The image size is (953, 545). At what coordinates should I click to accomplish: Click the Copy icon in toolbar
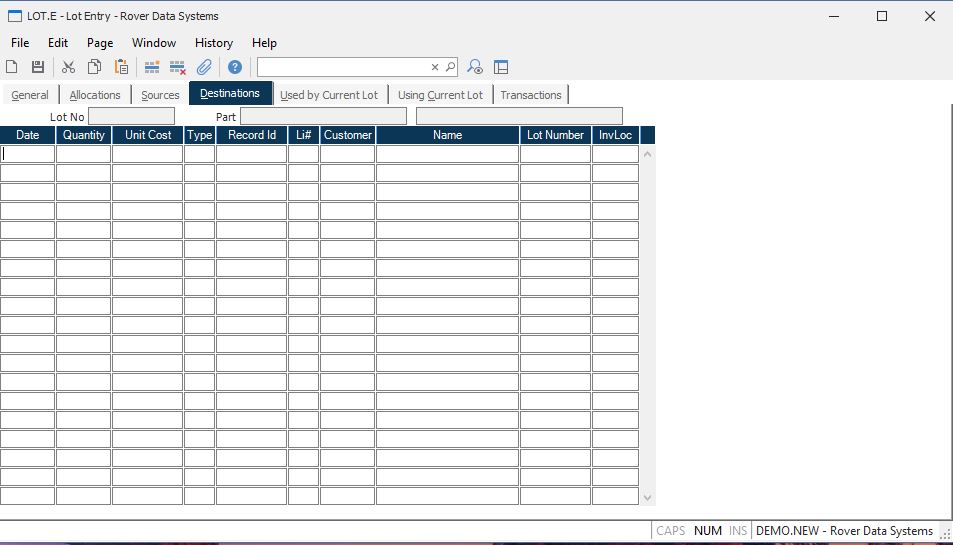94,67
